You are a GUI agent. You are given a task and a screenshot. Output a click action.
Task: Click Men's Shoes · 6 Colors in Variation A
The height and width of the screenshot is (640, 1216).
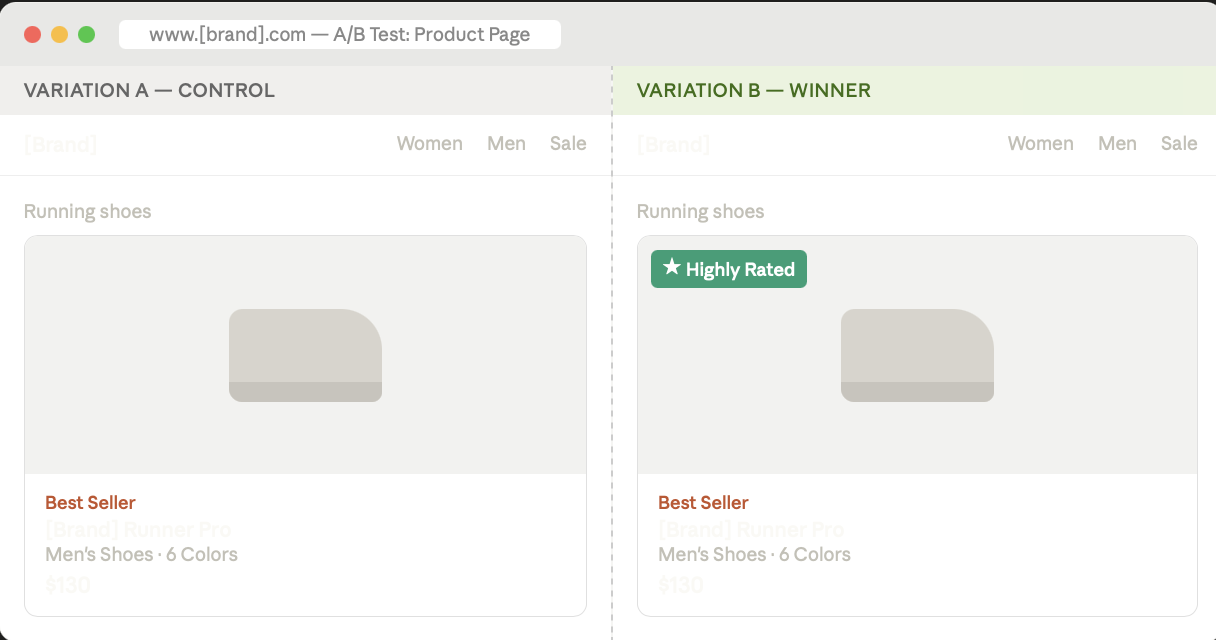click(x=141, y=555)
